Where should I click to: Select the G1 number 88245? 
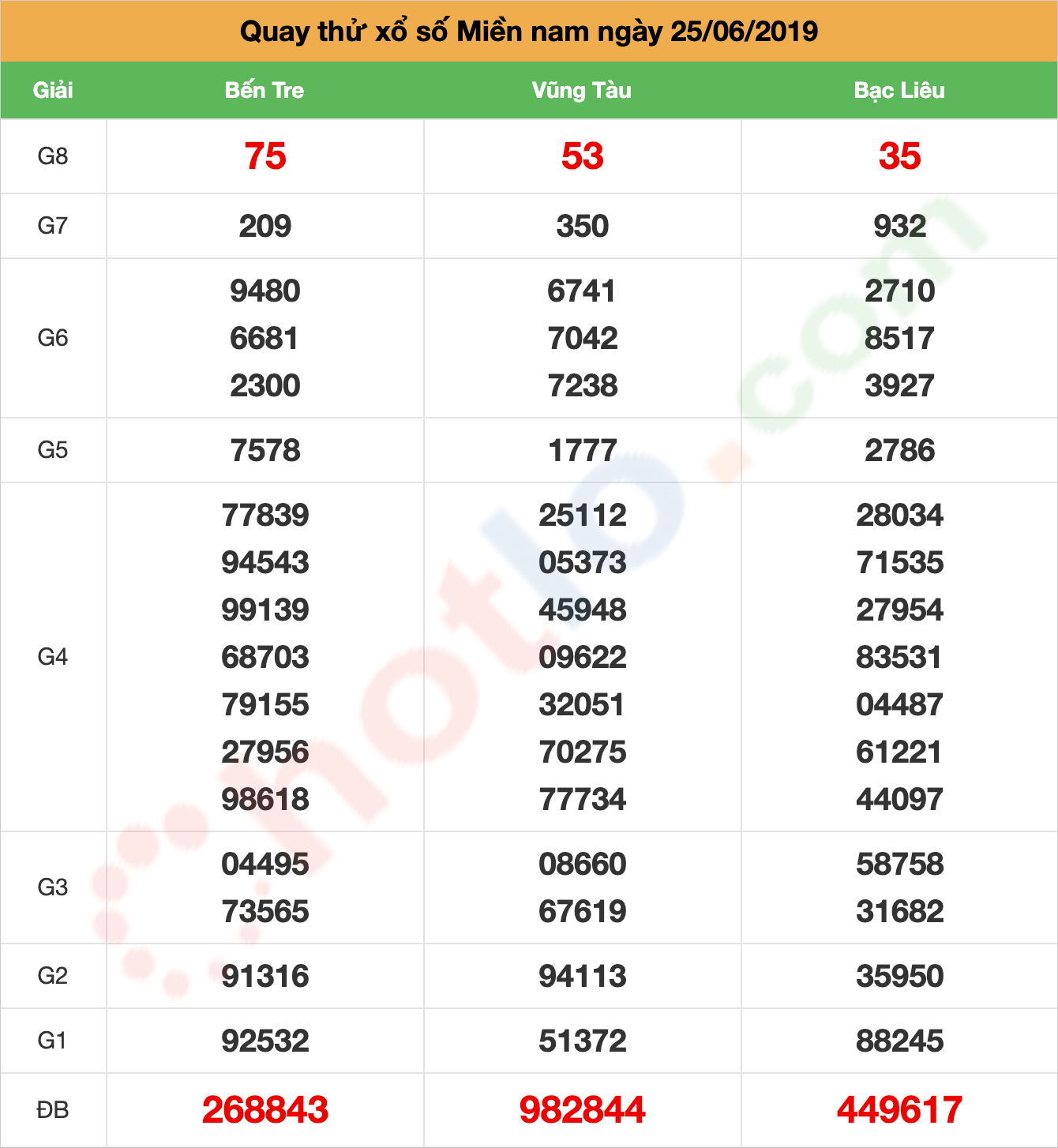[900, 1041]
